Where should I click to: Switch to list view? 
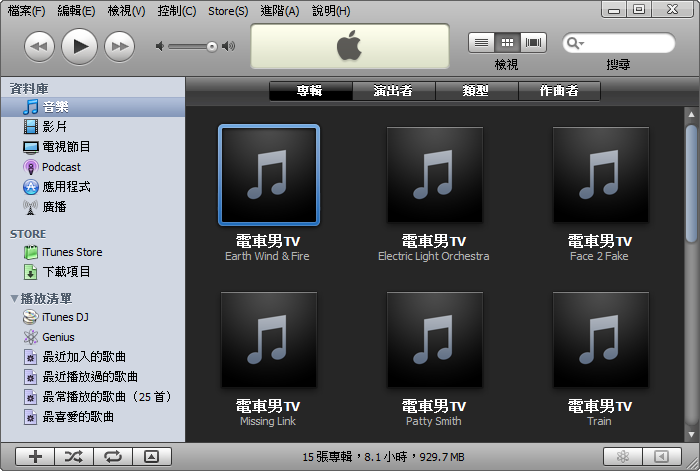[x=481, y=43]
